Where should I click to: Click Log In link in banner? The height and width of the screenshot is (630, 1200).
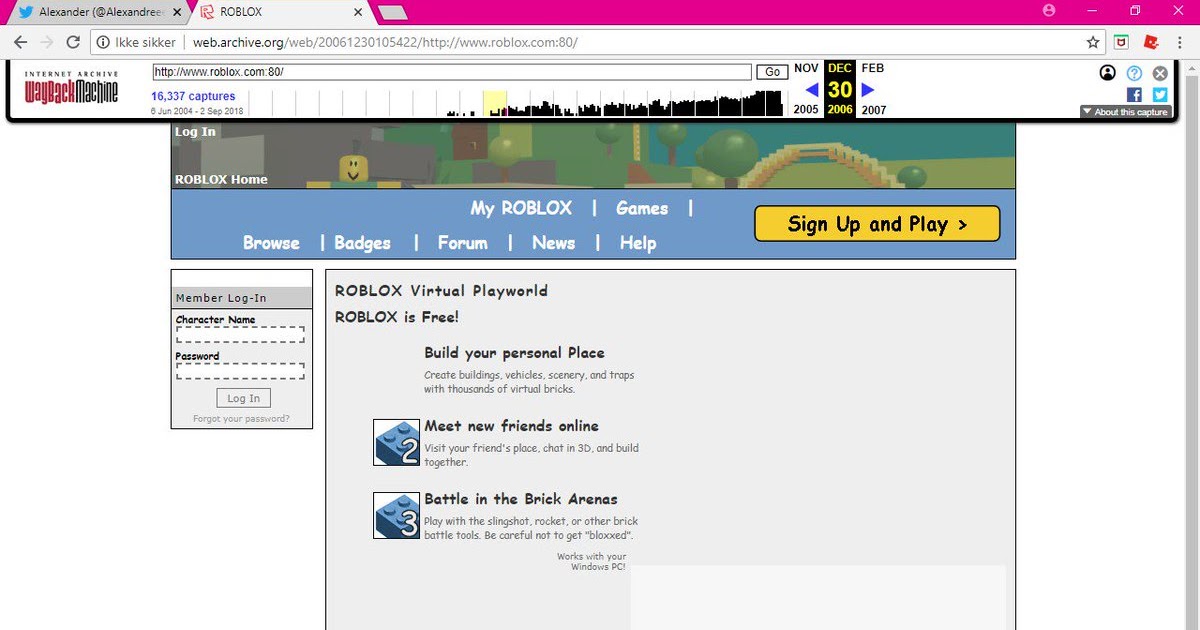click(x=195, y=131)
